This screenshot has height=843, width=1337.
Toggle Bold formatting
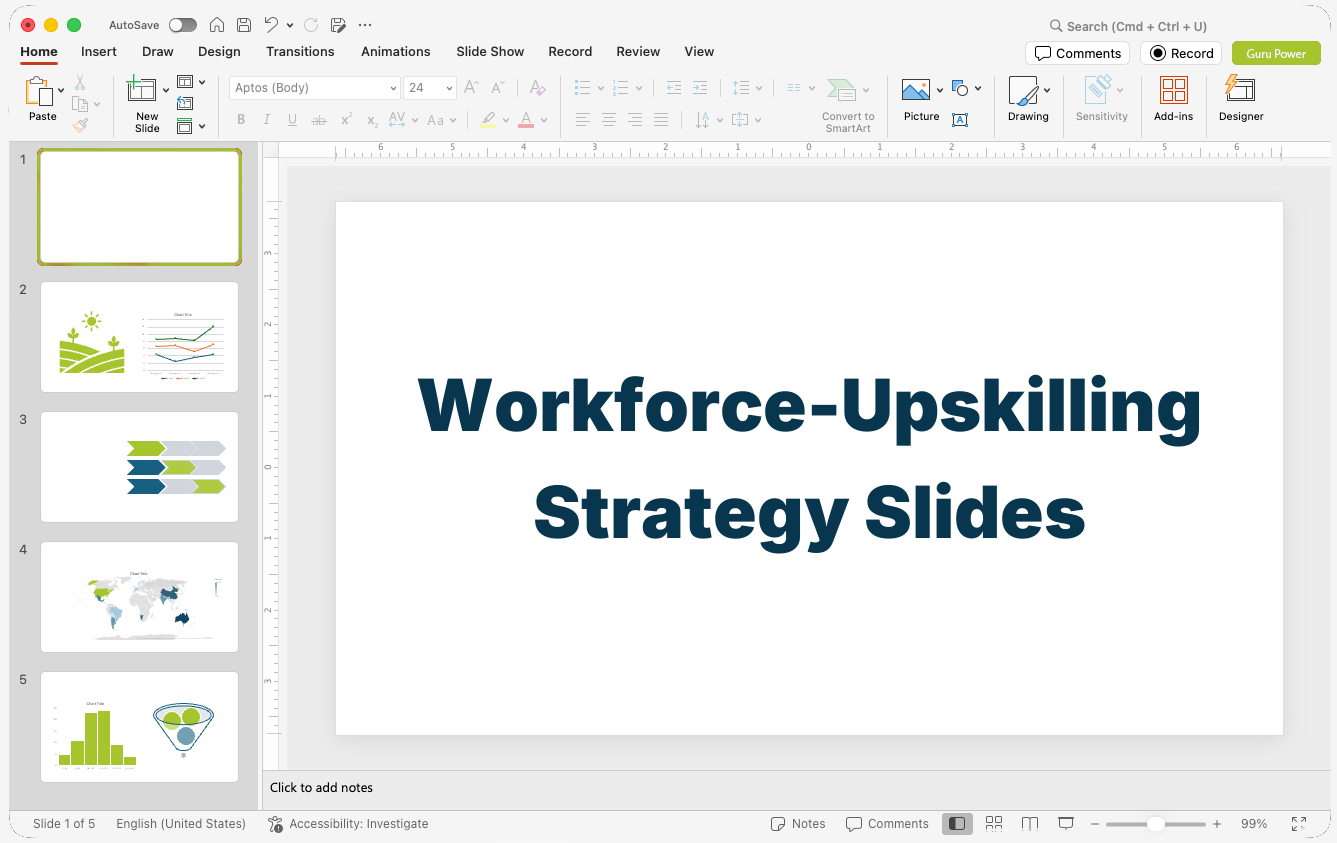pyautogui.click(x=241, y=120)
